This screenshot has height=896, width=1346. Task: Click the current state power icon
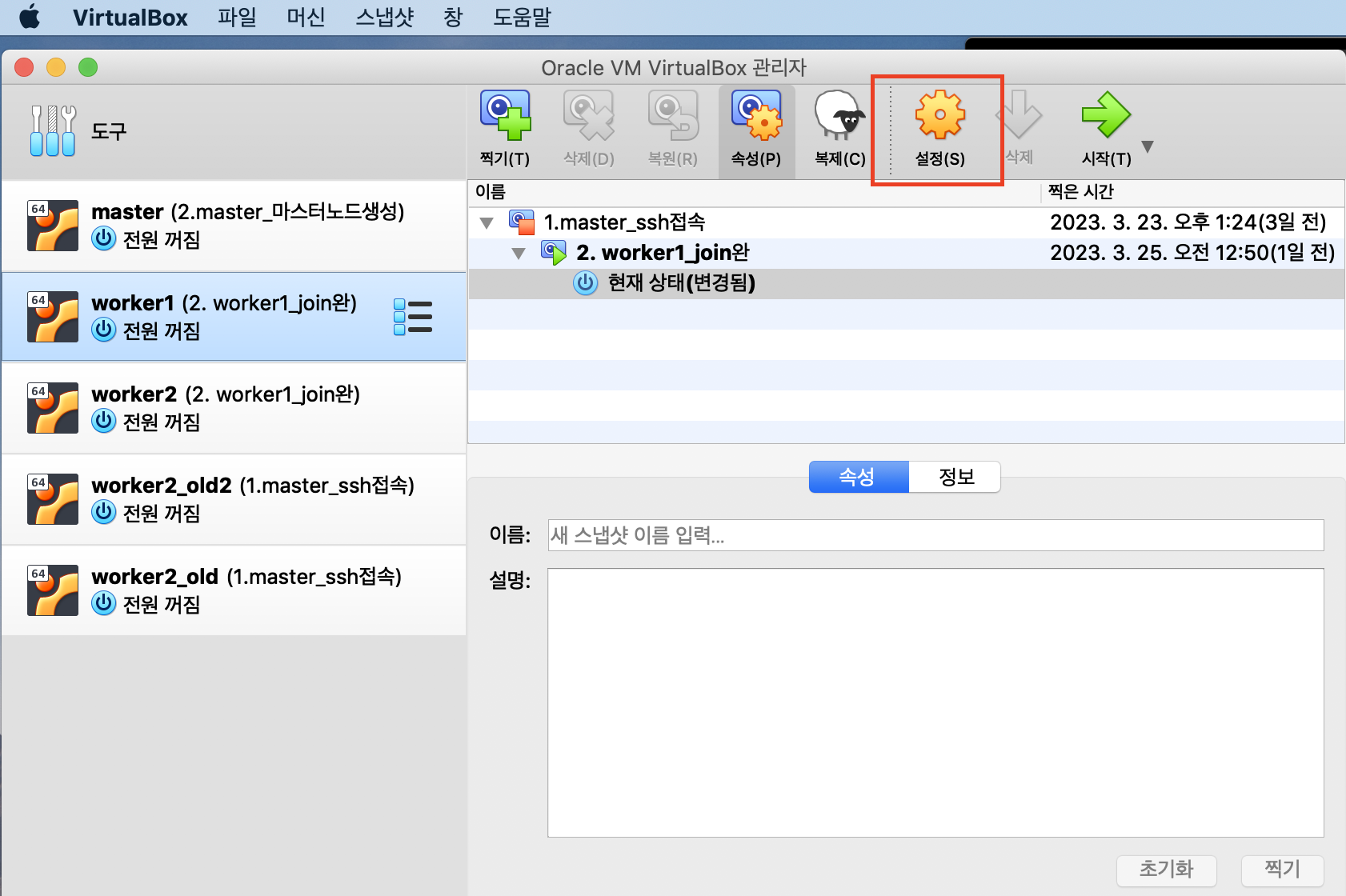[586, 283]
